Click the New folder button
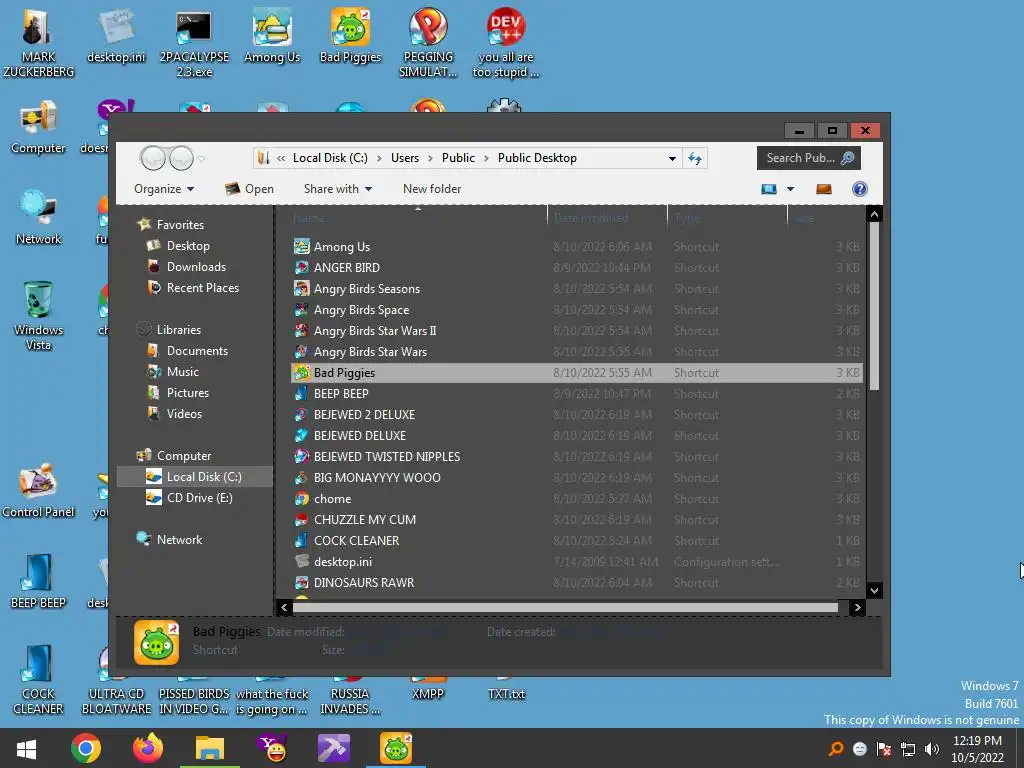1024x768 pixels. click(432, 189)
